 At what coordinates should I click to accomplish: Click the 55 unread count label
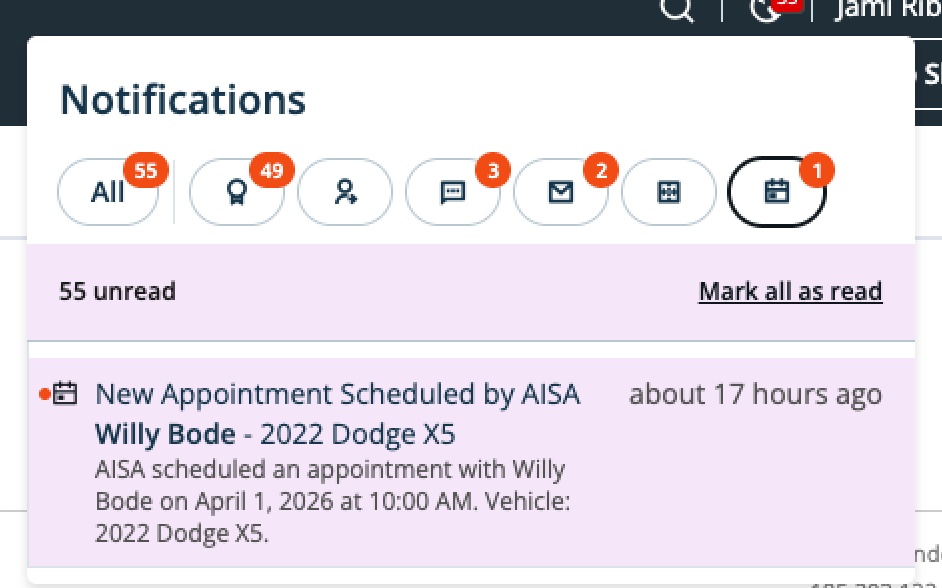(x=117, y=291)
